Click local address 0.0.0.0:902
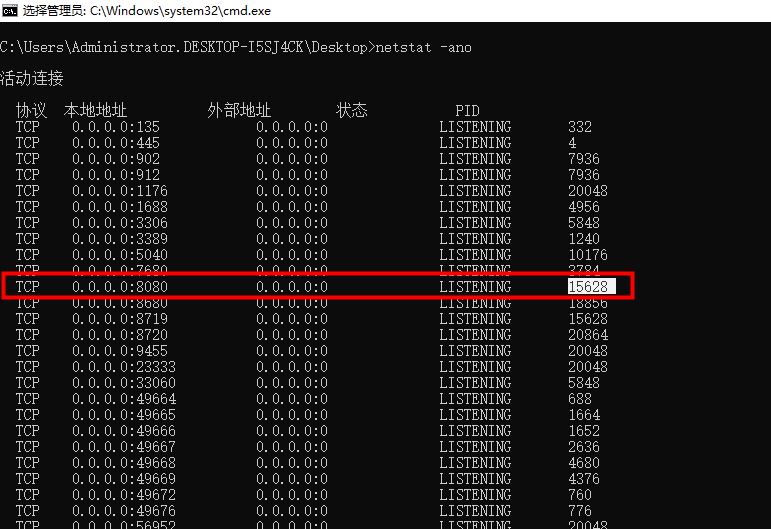Viewport: 771px width, 529px height. pos(116,159)
